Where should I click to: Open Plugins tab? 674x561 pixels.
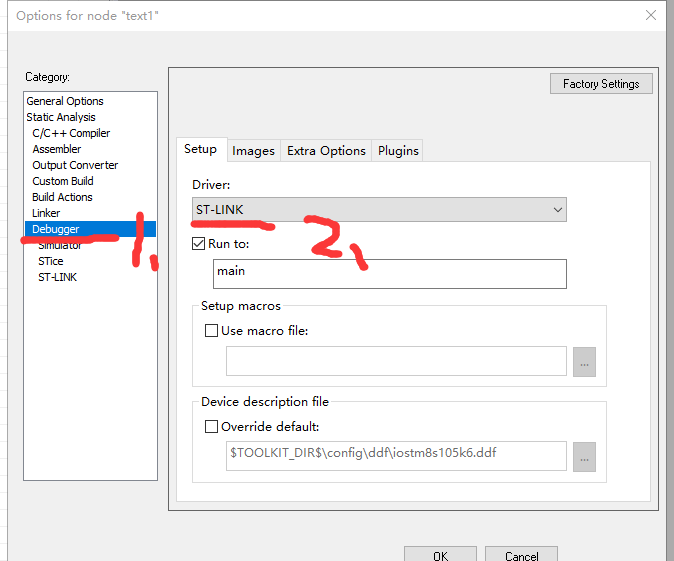398,150
